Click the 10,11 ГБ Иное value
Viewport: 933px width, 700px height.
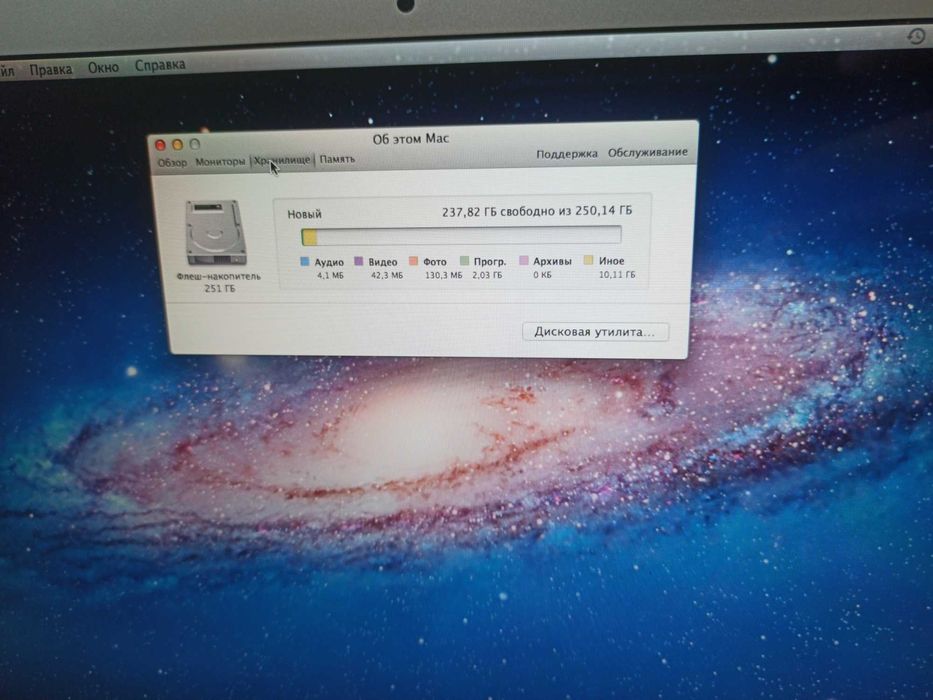(x=617, y=274)
